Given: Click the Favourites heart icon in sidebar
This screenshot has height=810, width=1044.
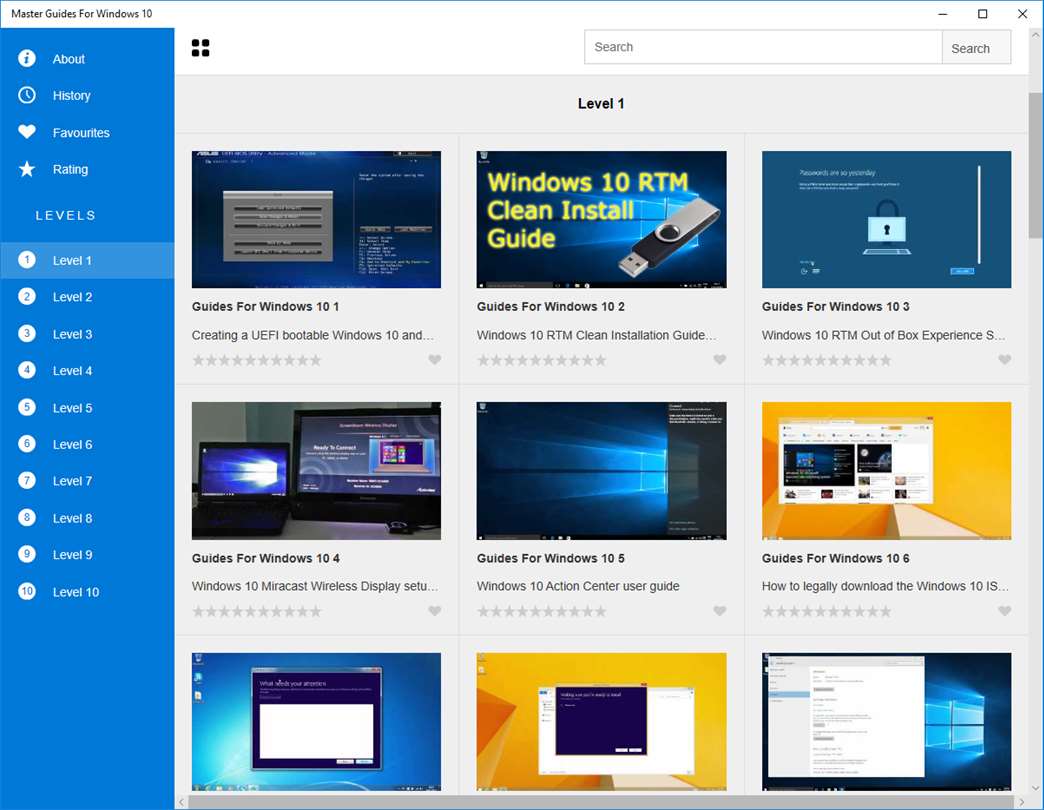Looking at the screenshot, I should [27, 132].
